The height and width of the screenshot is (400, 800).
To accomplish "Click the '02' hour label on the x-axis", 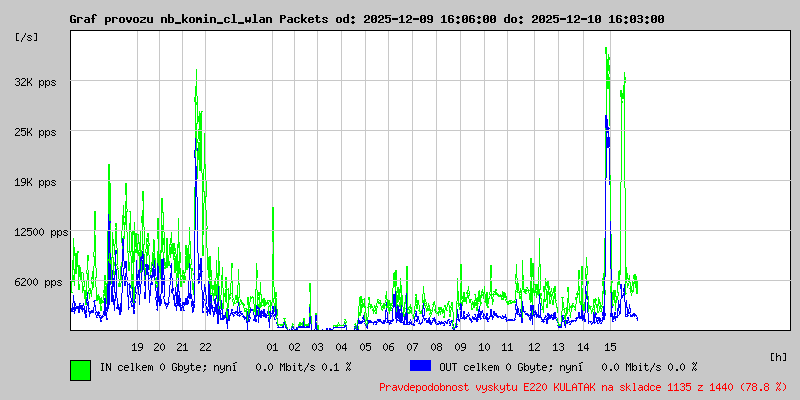I will pos(295,347).
